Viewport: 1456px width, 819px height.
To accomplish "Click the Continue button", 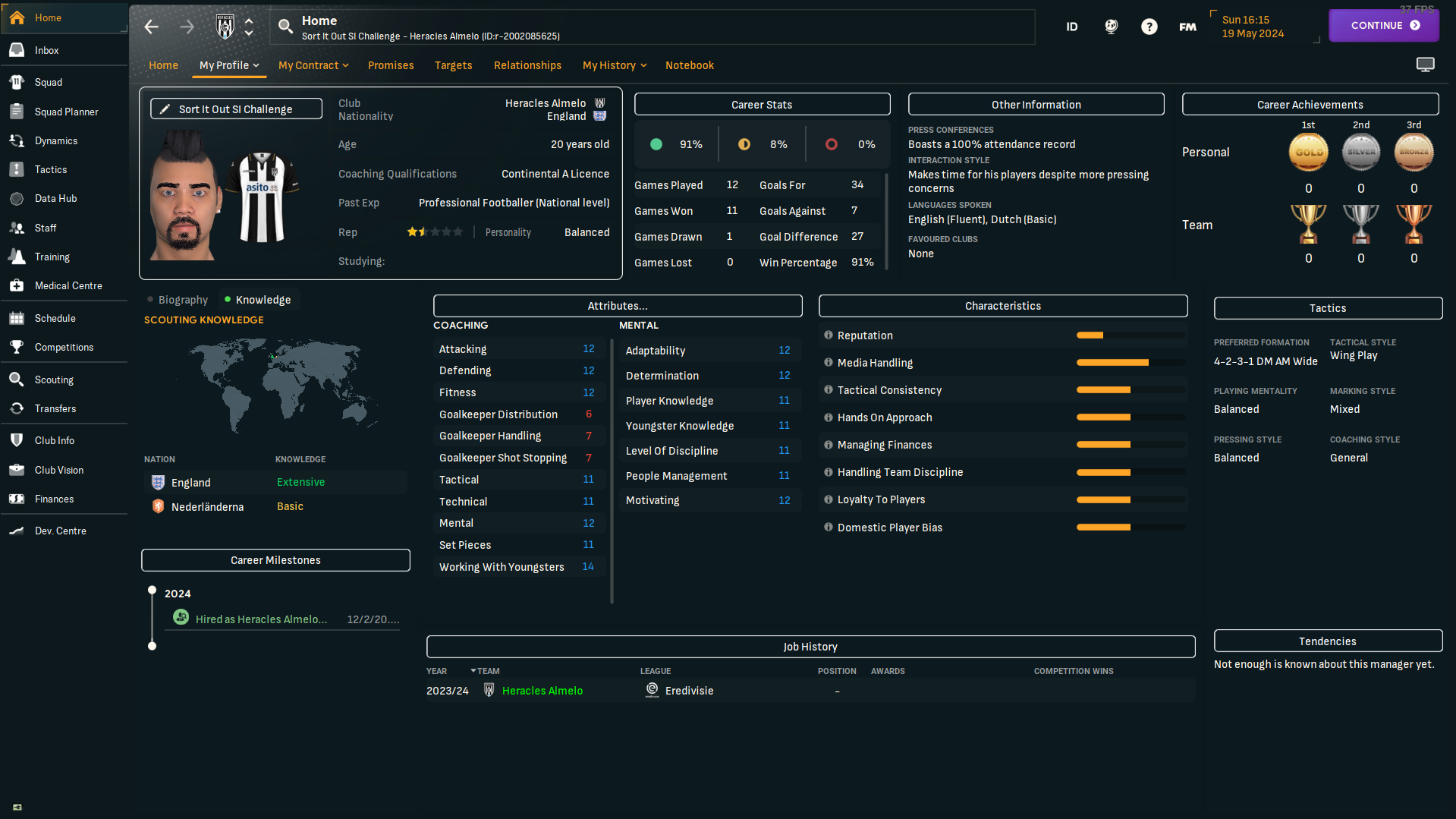I will [x=1384, y=25].
